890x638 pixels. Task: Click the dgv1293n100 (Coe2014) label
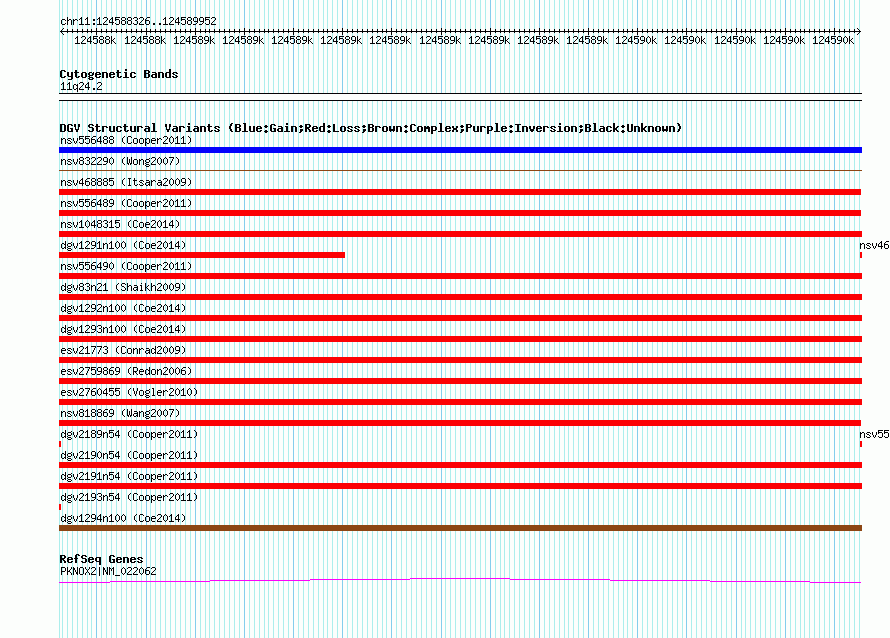[123, 329]
